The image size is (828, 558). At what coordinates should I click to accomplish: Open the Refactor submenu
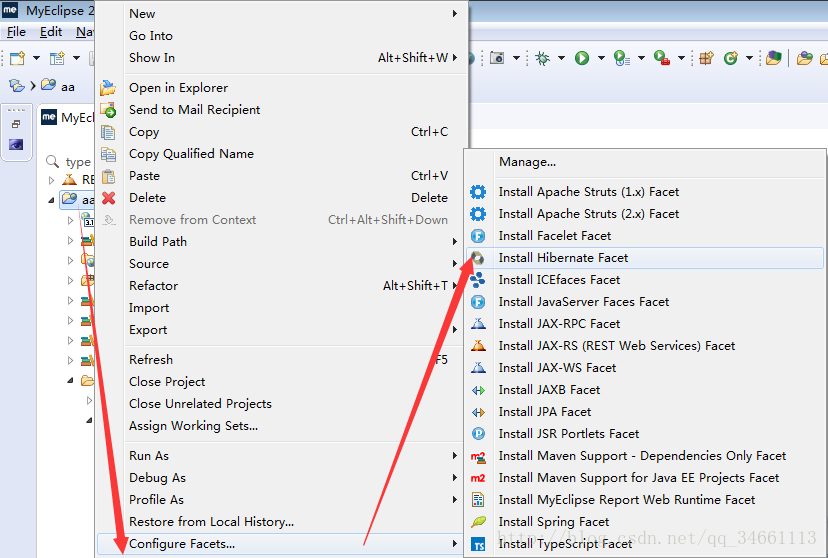tap(280, 286)
